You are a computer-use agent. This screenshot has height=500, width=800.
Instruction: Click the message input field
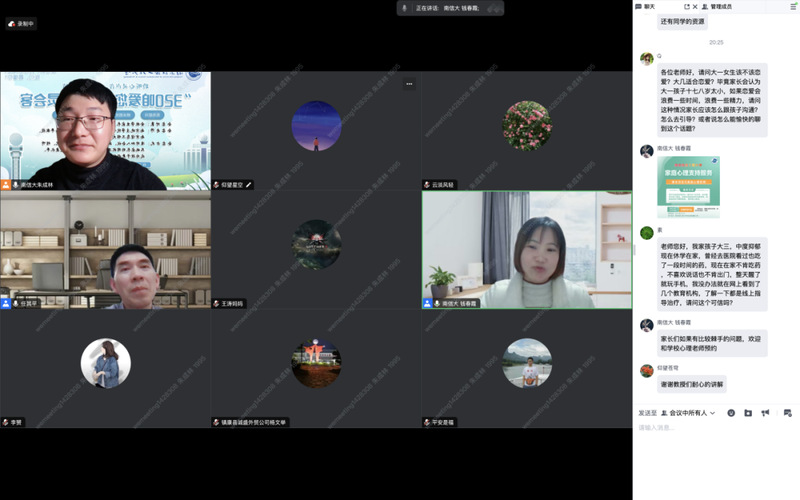click(x=715, y=428)
